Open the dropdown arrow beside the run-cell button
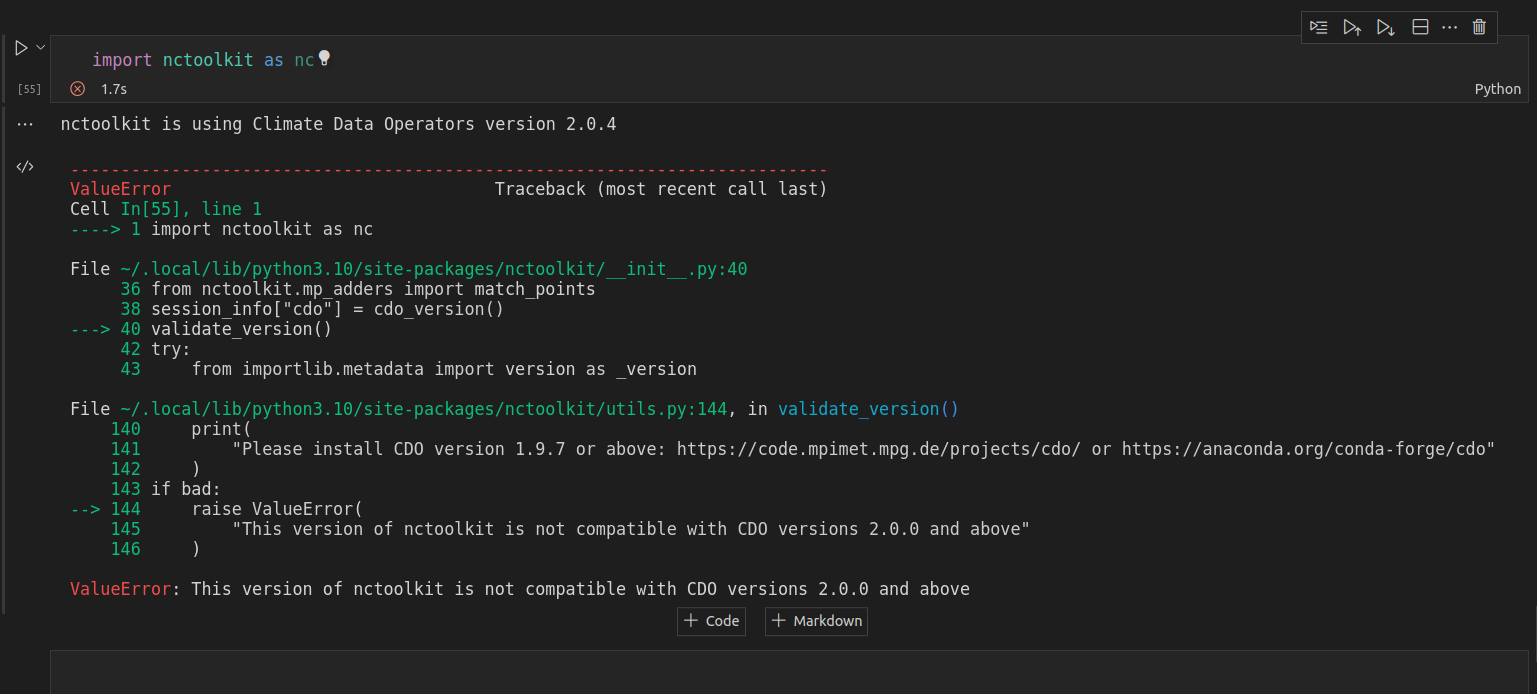This screenshot has width=1537, height=694. pos(40,47)
